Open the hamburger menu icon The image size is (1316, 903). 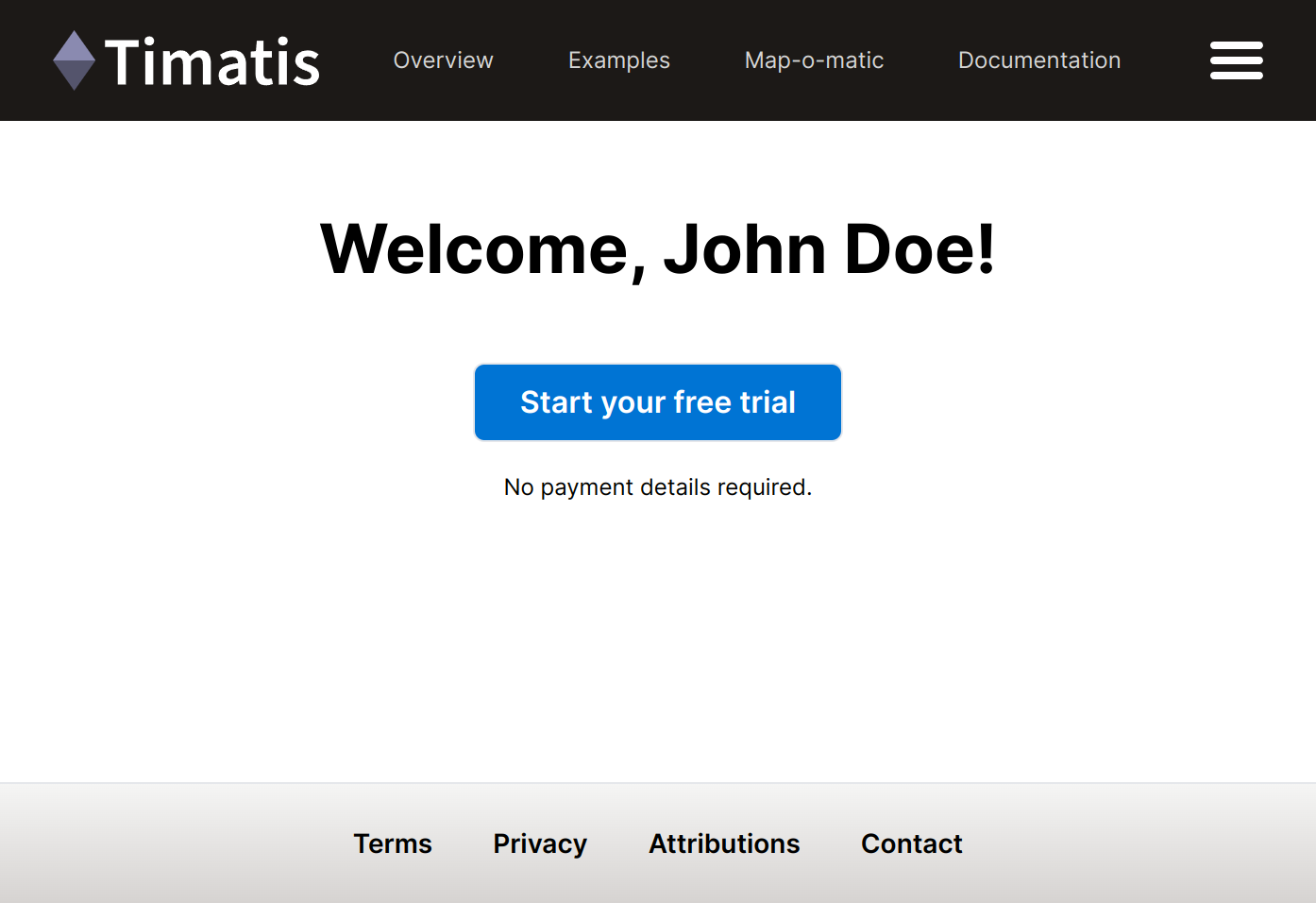[1236, 60]
